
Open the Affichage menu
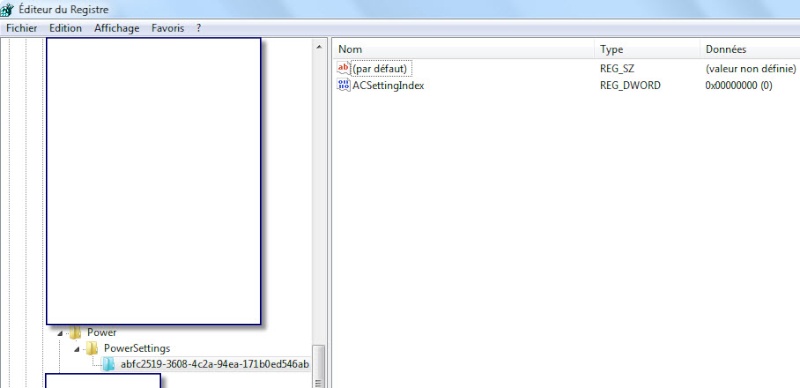click(116, 29)
